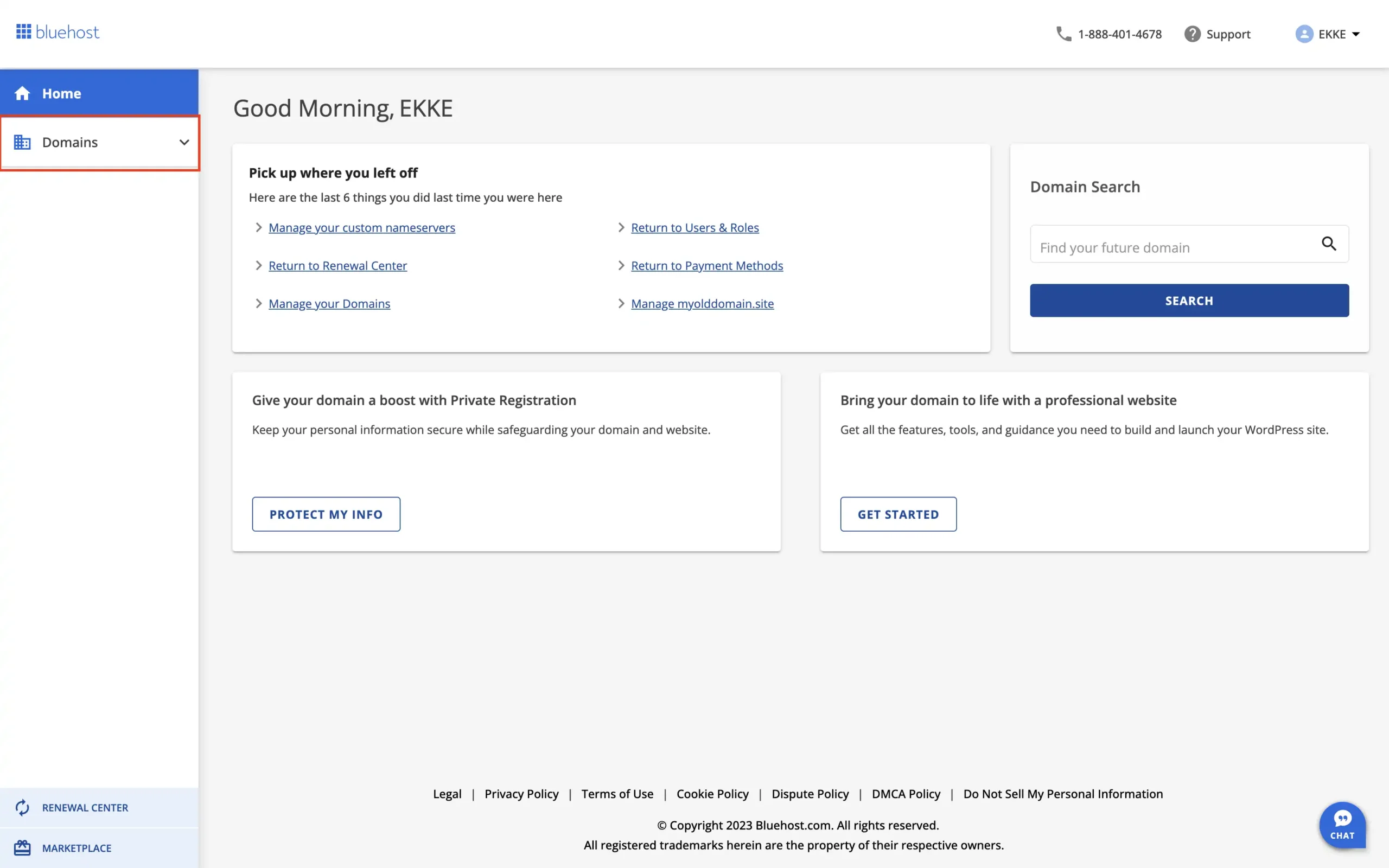1389x868 pixels.
Task: Click the Good Morning, EKKE heading
Action: (x=343, y=108)
